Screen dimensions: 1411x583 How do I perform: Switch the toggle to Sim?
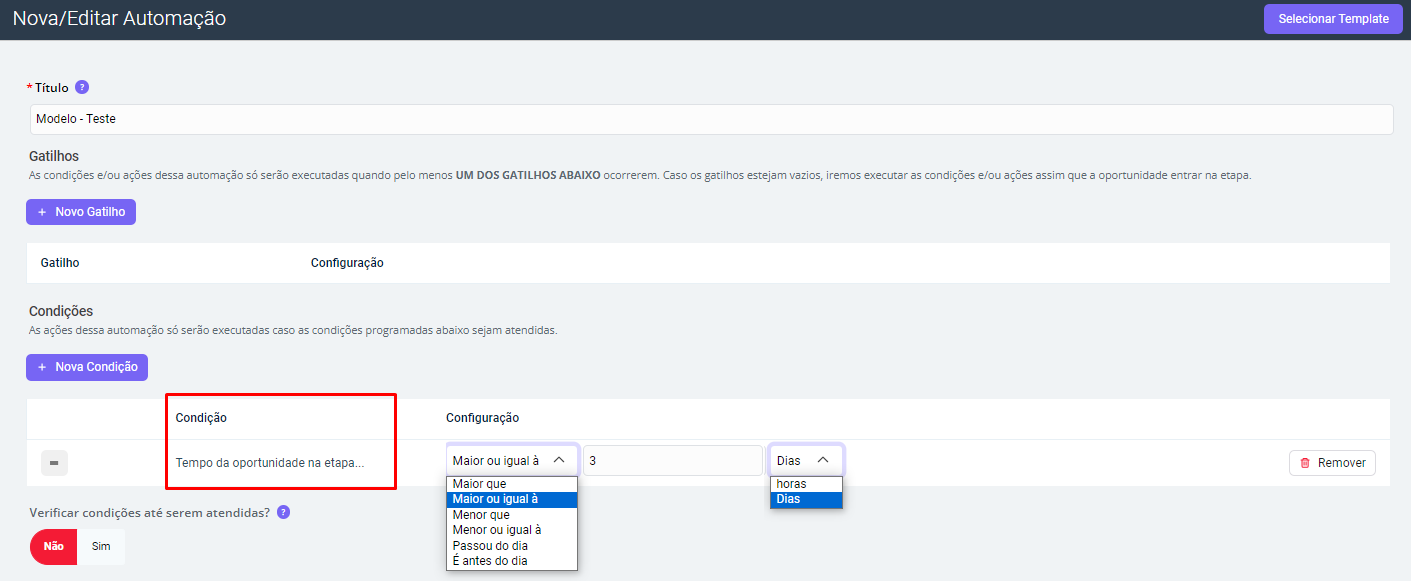101,547
